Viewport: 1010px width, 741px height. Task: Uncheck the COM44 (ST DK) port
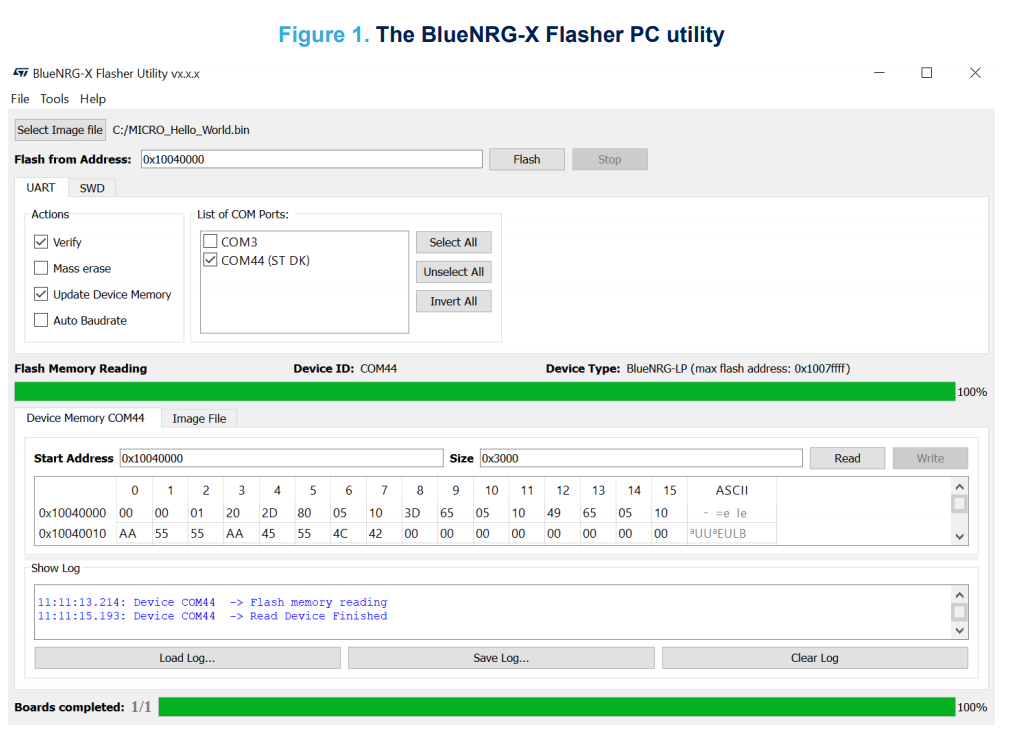coord(210,260)
